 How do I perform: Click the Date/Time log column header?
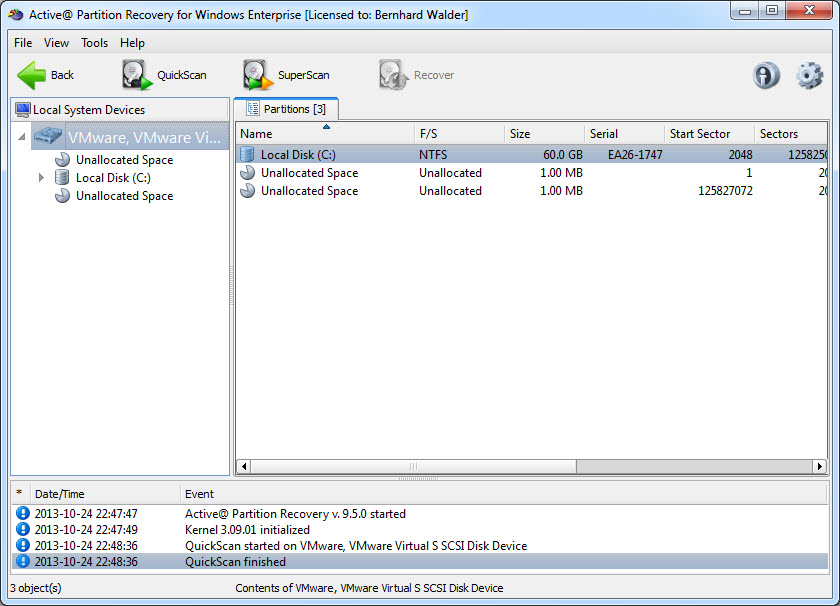click(106, 494)
